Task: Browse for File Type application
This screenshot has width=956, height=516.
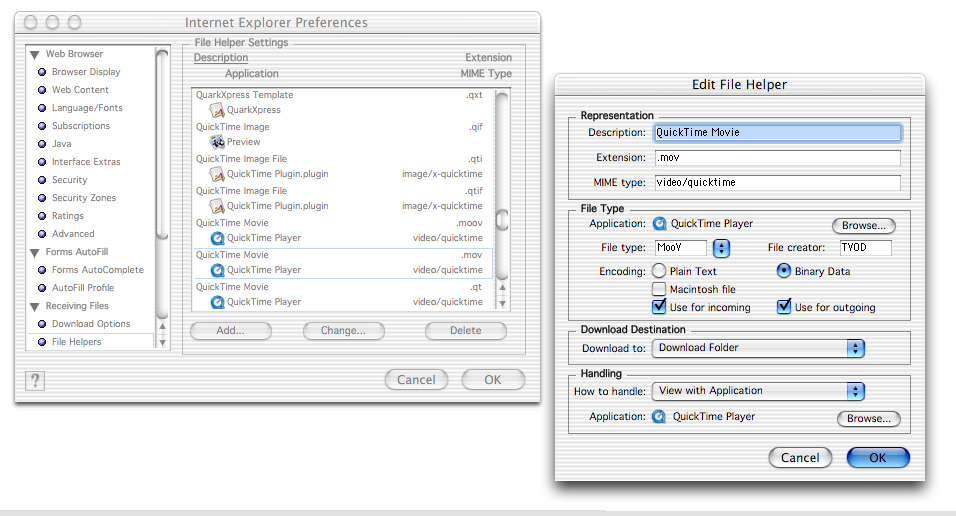Action: point(864,226)
